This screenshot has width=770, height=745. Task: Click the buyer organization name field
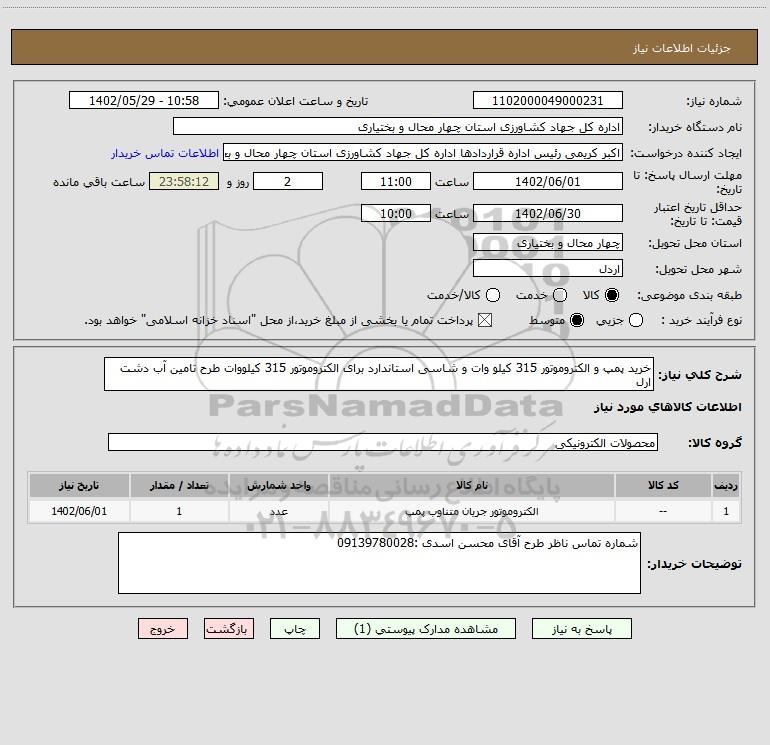click(x=398, y=126)
